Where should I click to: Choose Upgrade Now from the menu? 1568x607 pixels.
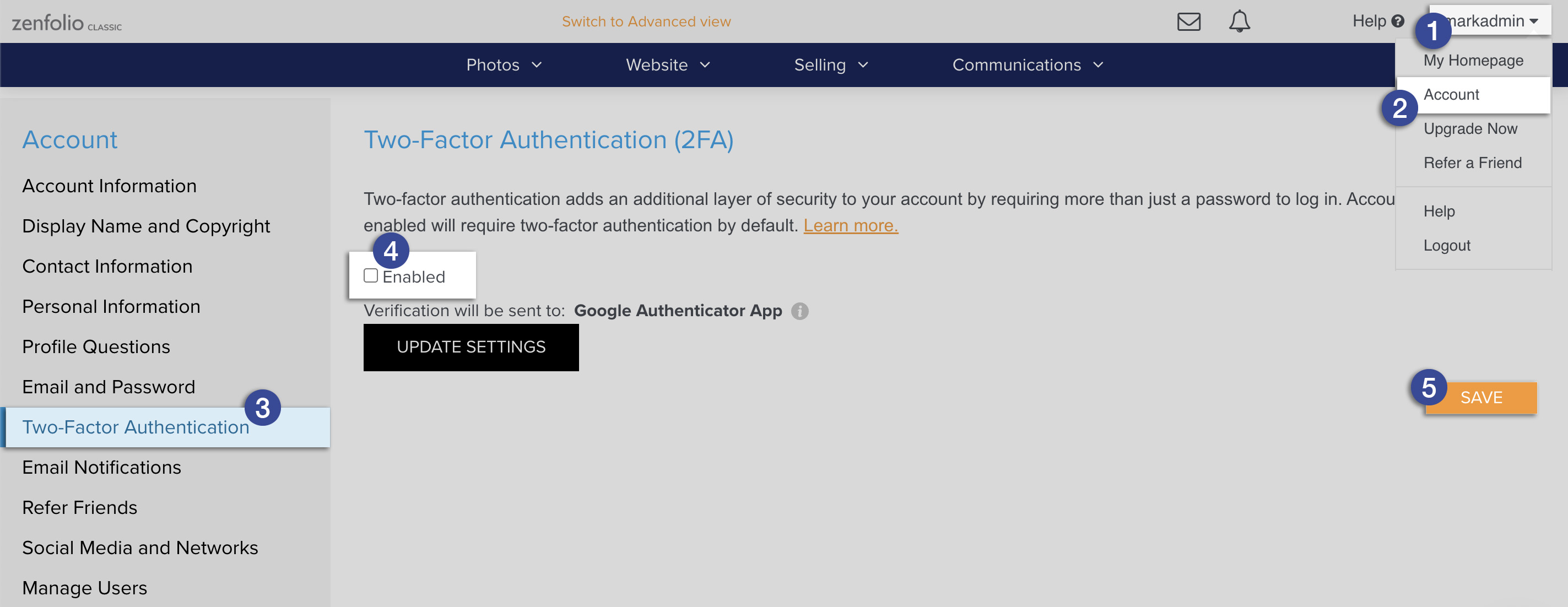pos(1470,128)
